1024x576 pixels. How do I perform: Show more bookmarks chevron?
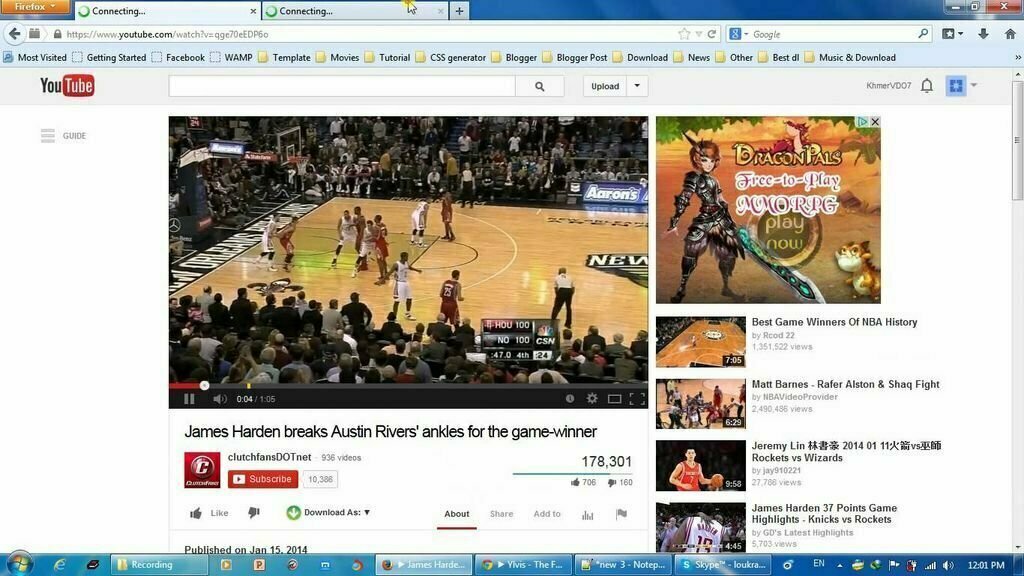1017,57
